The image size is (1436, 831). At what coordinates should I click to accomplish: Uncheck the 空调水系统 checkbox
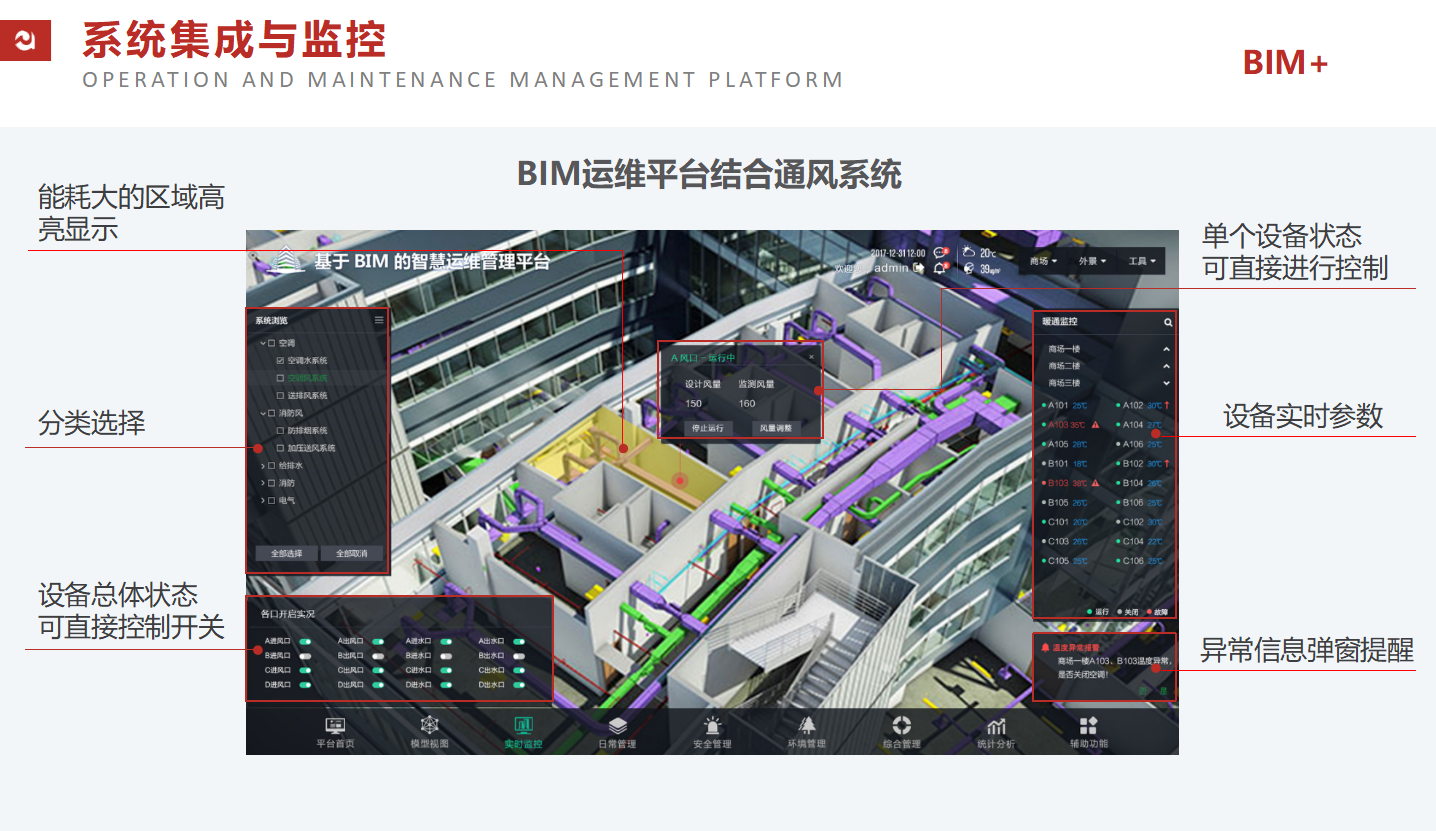[x=281, y=360]
